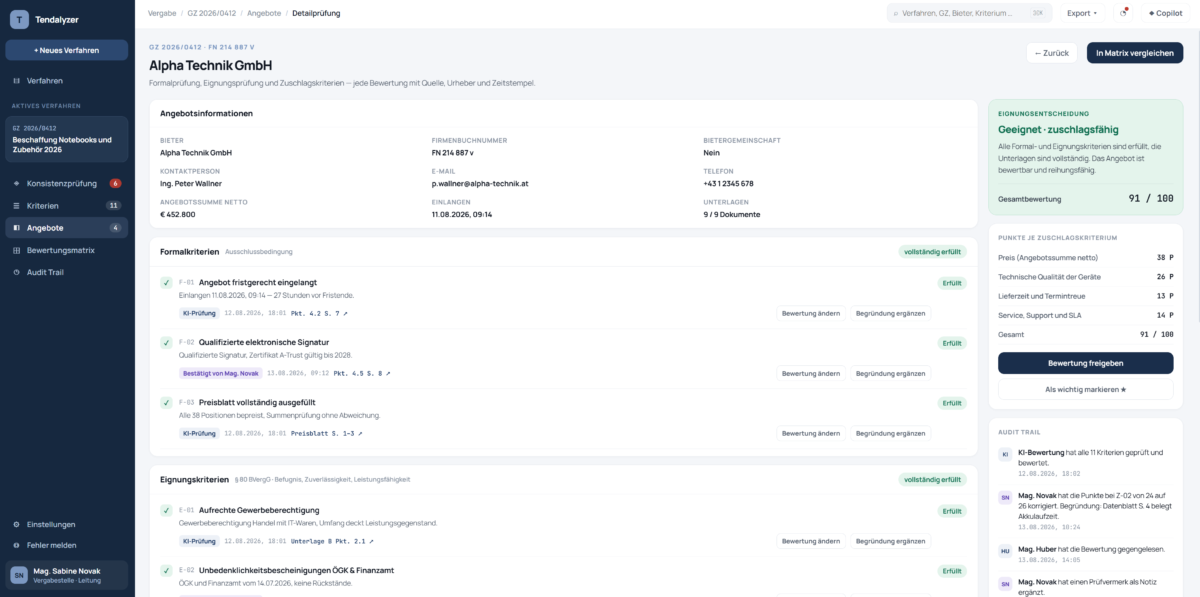
Task: Open the Copilot assistant
Action: 1164,13
